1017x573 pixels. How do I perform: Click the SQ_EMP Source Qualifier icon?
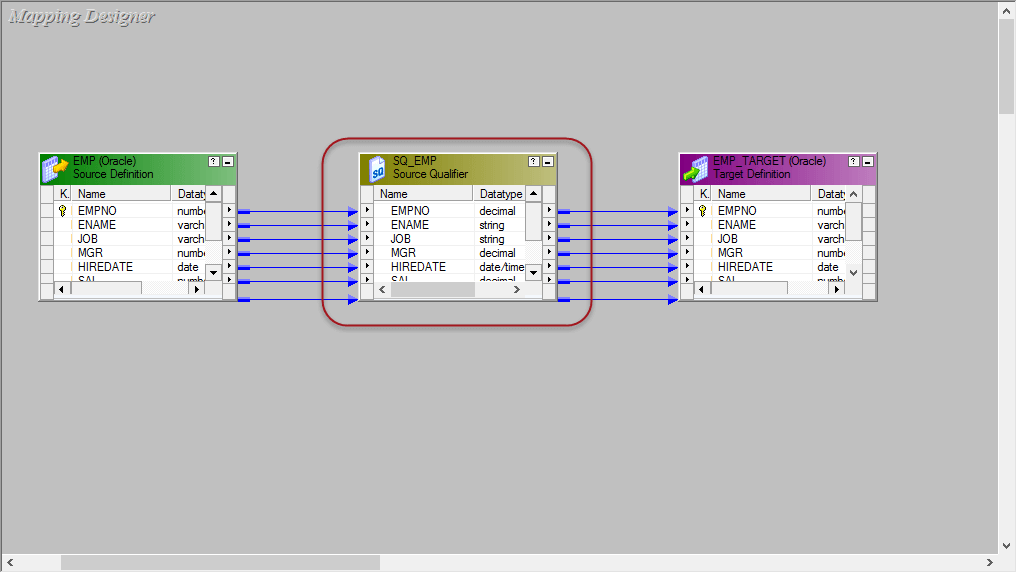[376, 168]
